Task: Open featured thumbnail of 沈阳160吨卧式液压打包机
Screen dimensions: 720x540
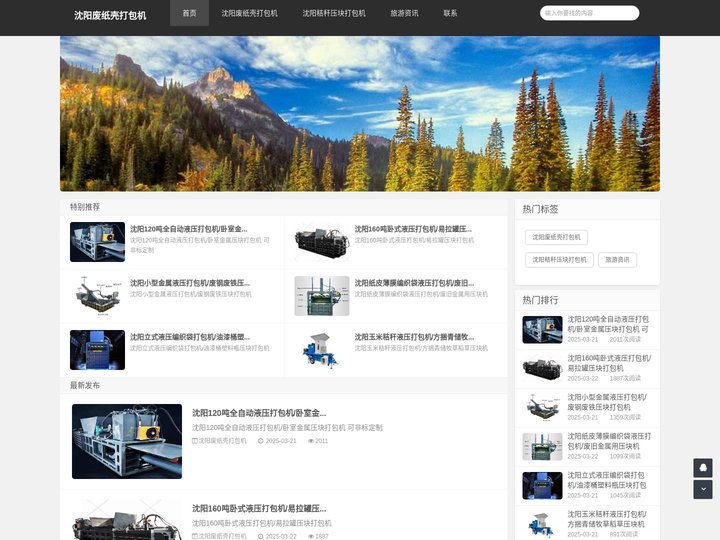Action: [x=321, y=242]
